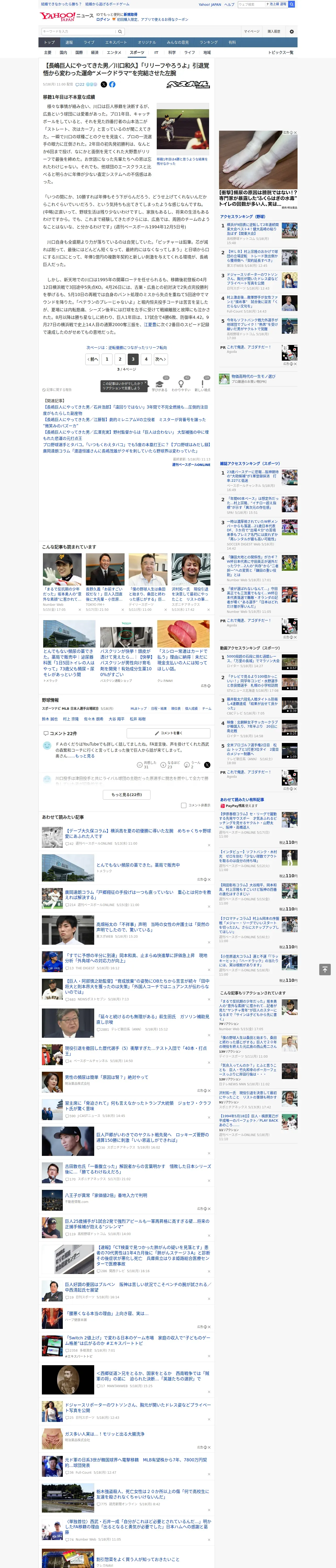Open the オリジナル tab

147,43
